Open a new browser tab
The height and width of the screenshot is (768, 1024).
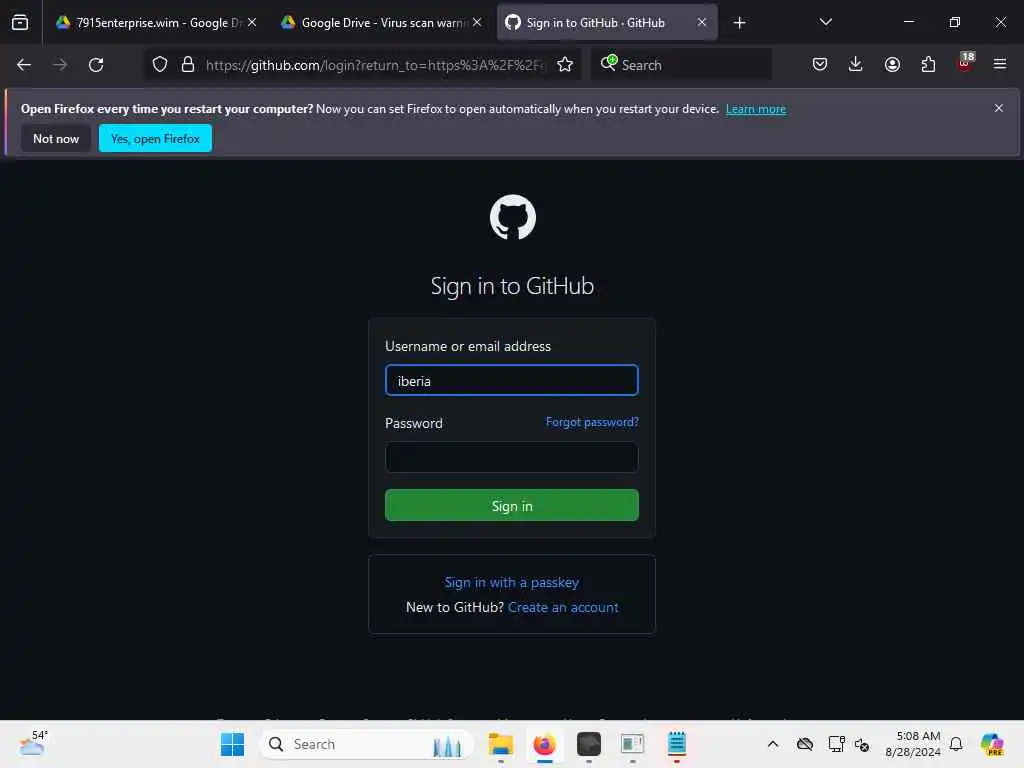click(739, 23)
